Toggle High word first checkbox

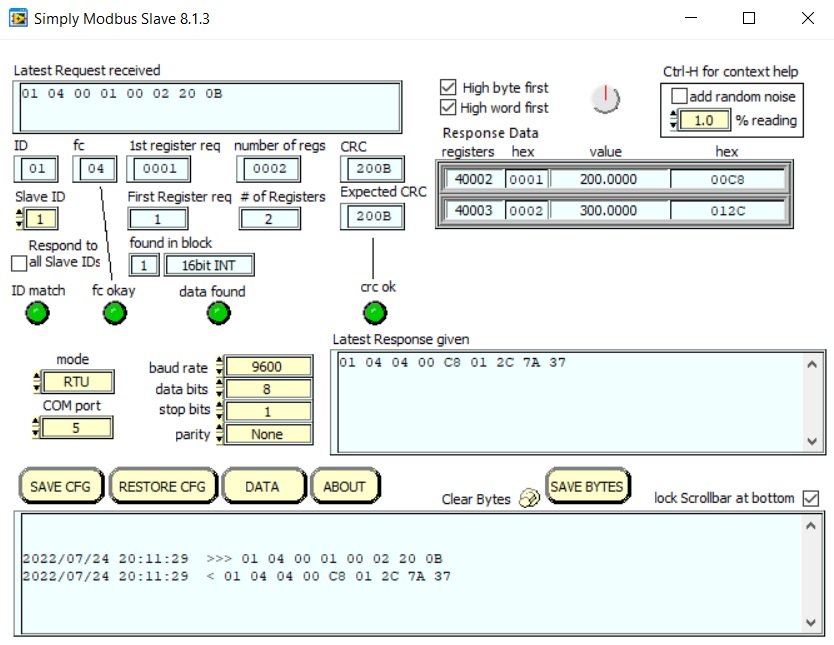[448, 107]
